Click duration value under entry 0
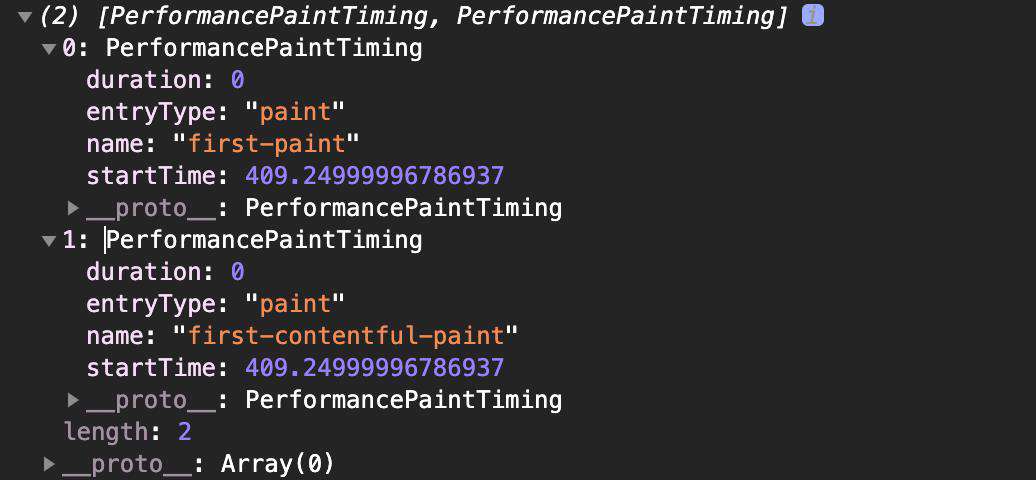 [x=237, y=80]
